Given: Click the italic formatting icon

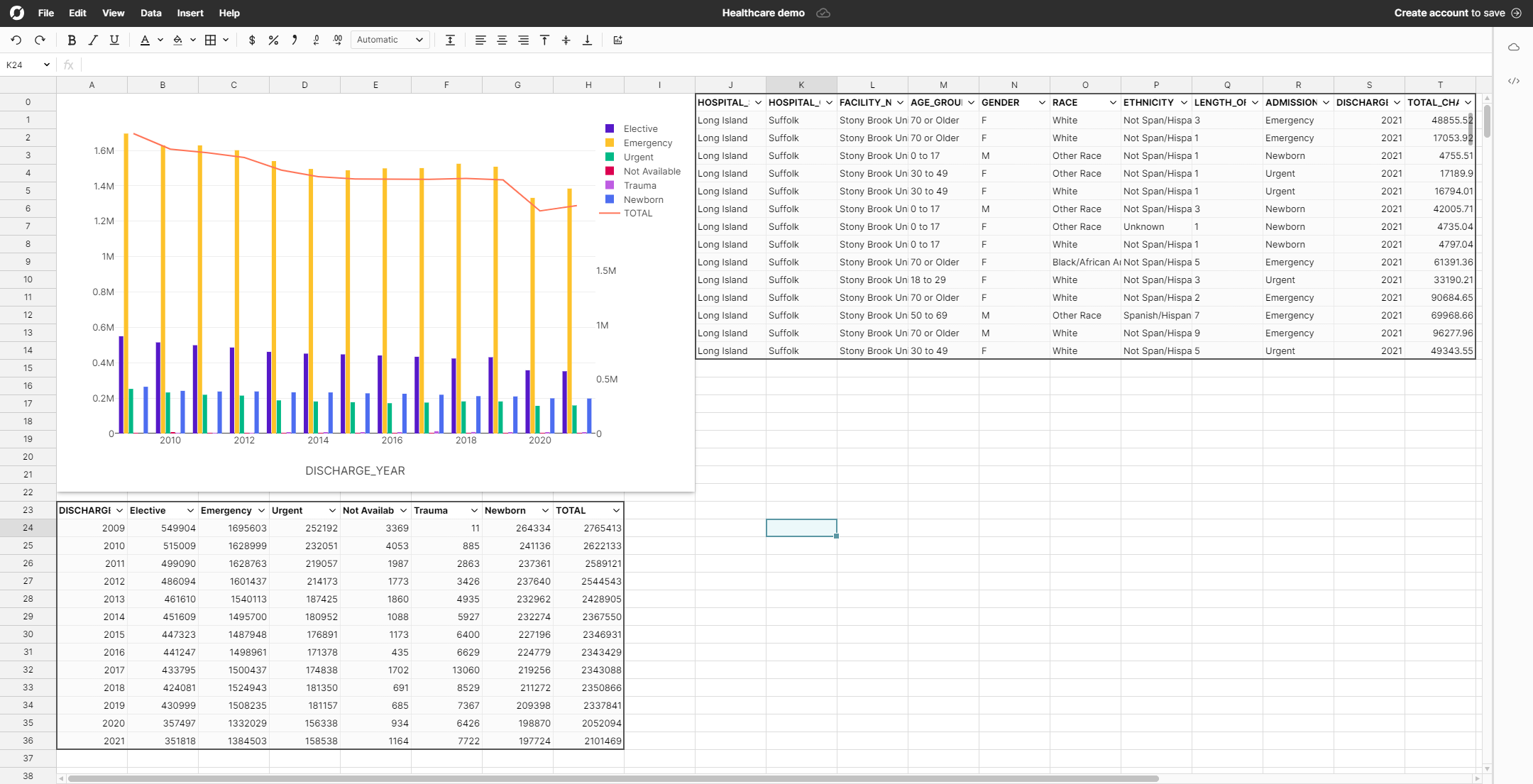Looking at the screenshot, I should (x=91, y=40).
